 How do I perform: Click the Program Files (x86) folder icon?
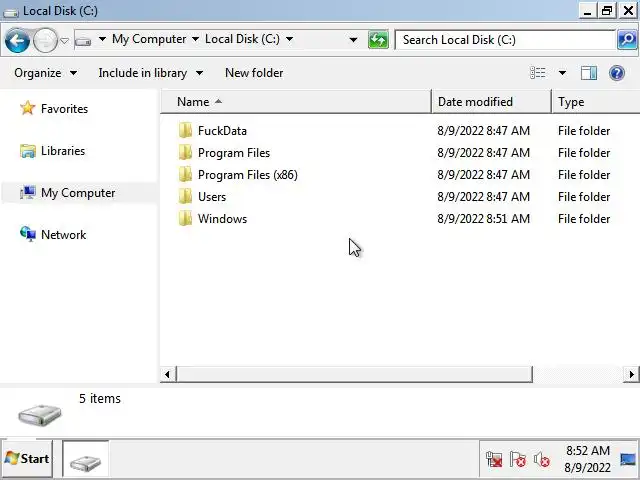click(x=185, y=175)
